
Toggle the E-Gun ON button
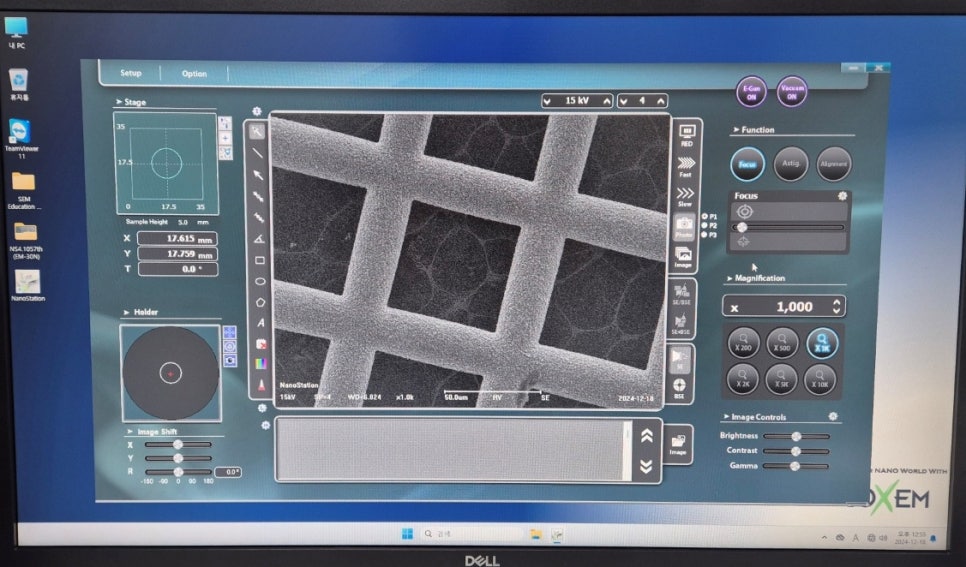[751, 92]
